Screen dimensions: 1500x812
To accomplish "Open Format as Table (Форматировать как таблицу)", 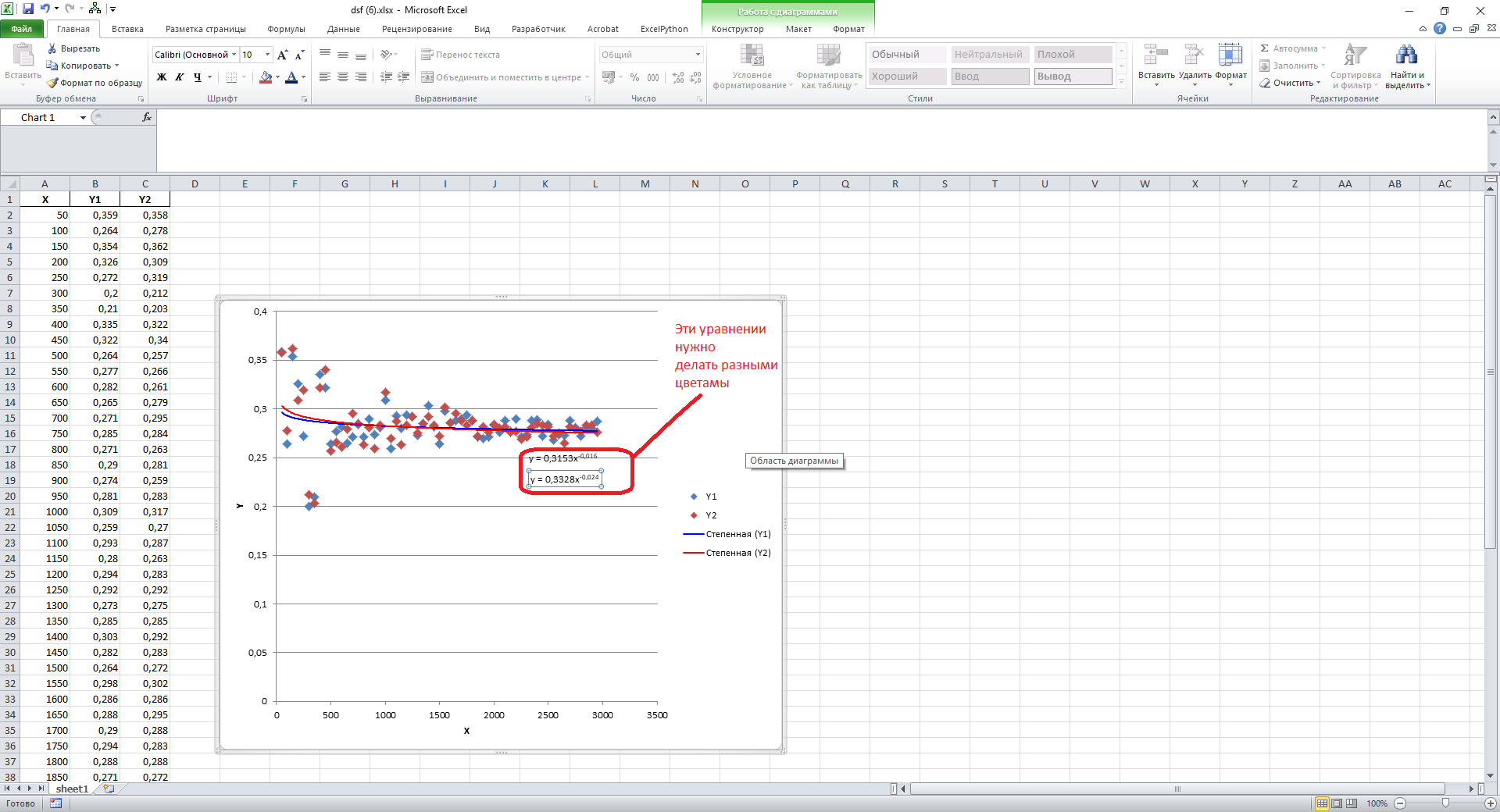I will (829, 66).
